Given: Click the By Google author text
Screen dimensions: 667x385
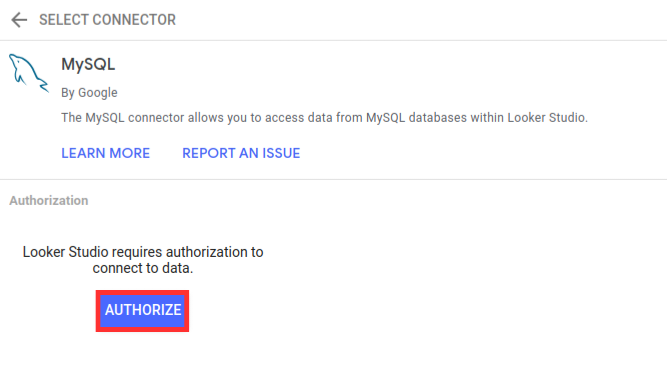Looking at the screenshot, I should [x=89, y=93].
